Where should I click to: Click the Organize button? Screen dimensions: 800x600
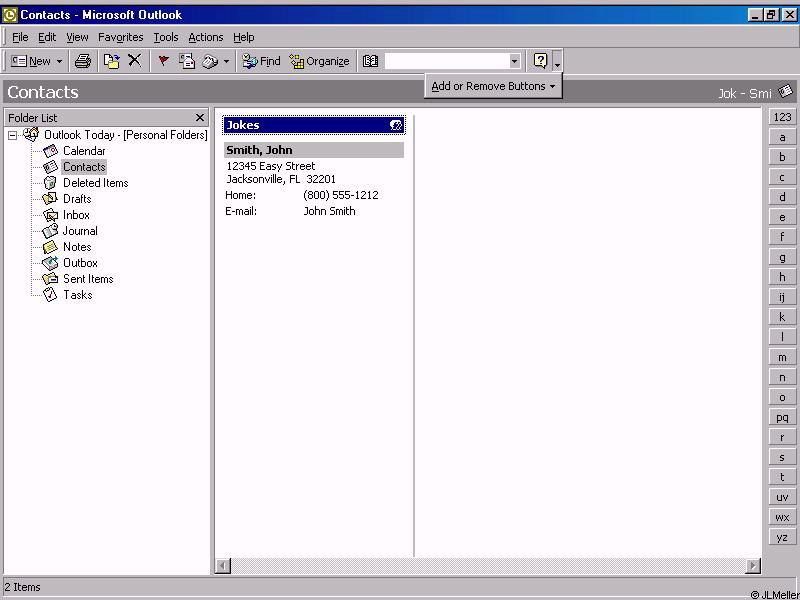319,61
